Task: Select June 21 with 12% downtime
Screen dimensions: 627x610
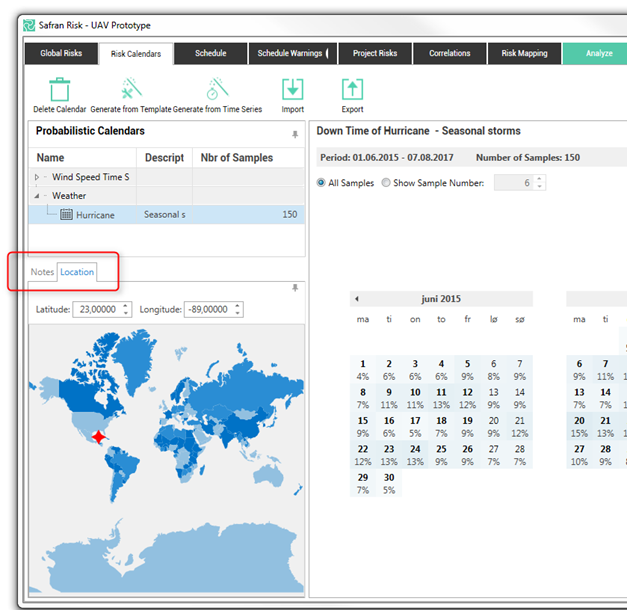Action: click(x=519, y=426)
